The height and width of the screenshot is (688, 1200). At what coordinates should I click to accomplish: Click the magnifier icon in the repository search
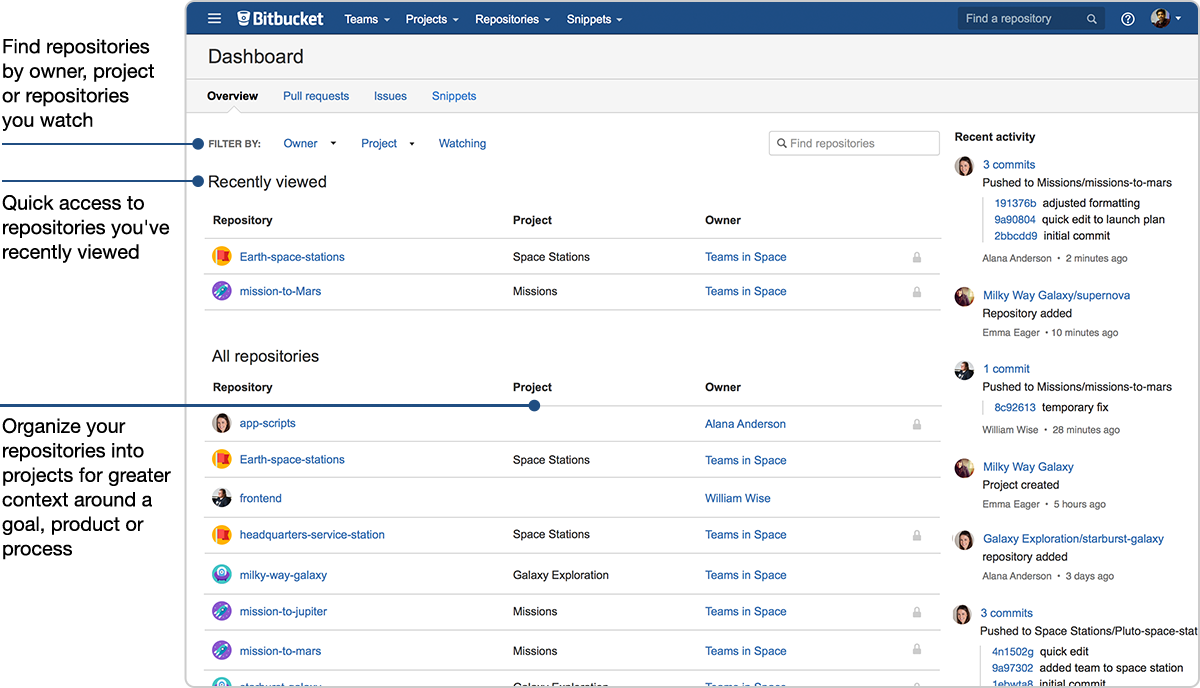pyautogui.click(x=1093, y=18)
